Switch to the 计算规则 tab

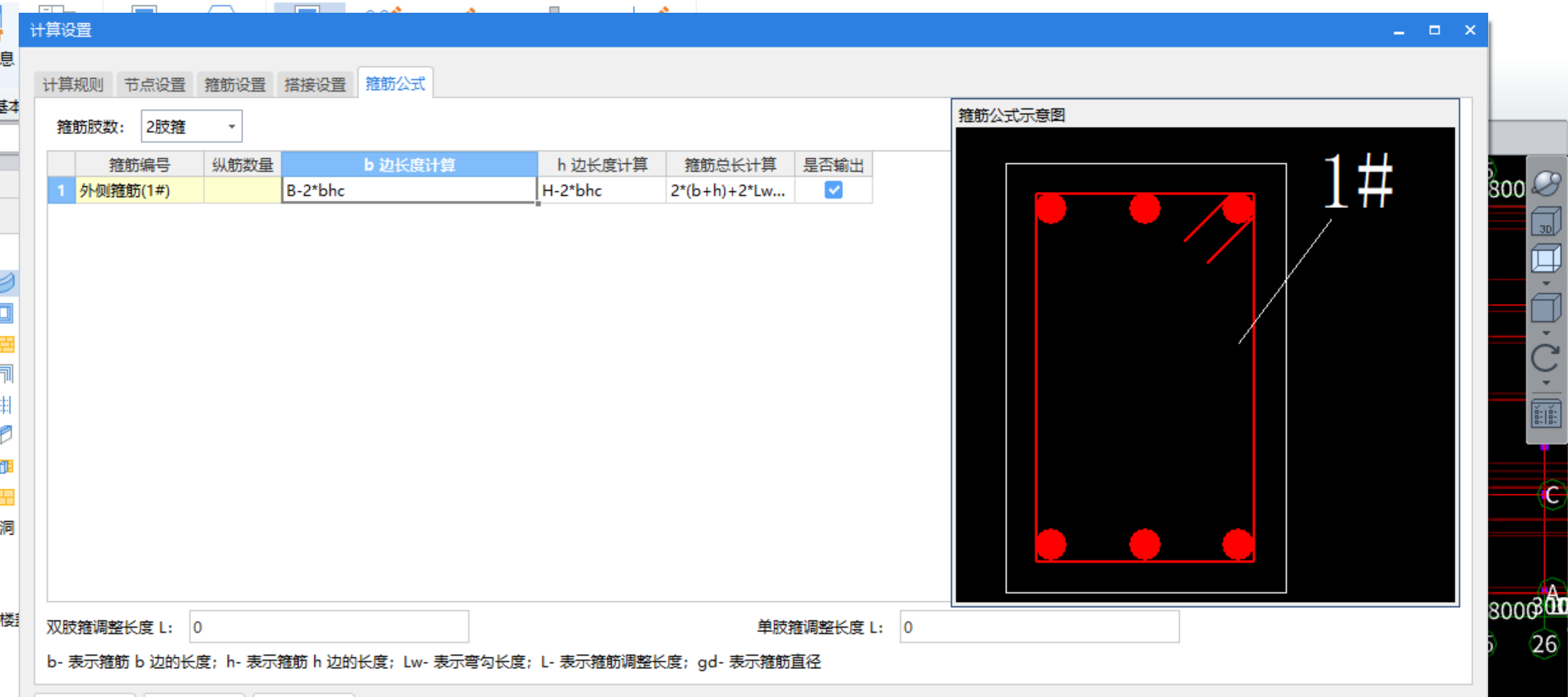pyautogui.click(x=73, y=84)
